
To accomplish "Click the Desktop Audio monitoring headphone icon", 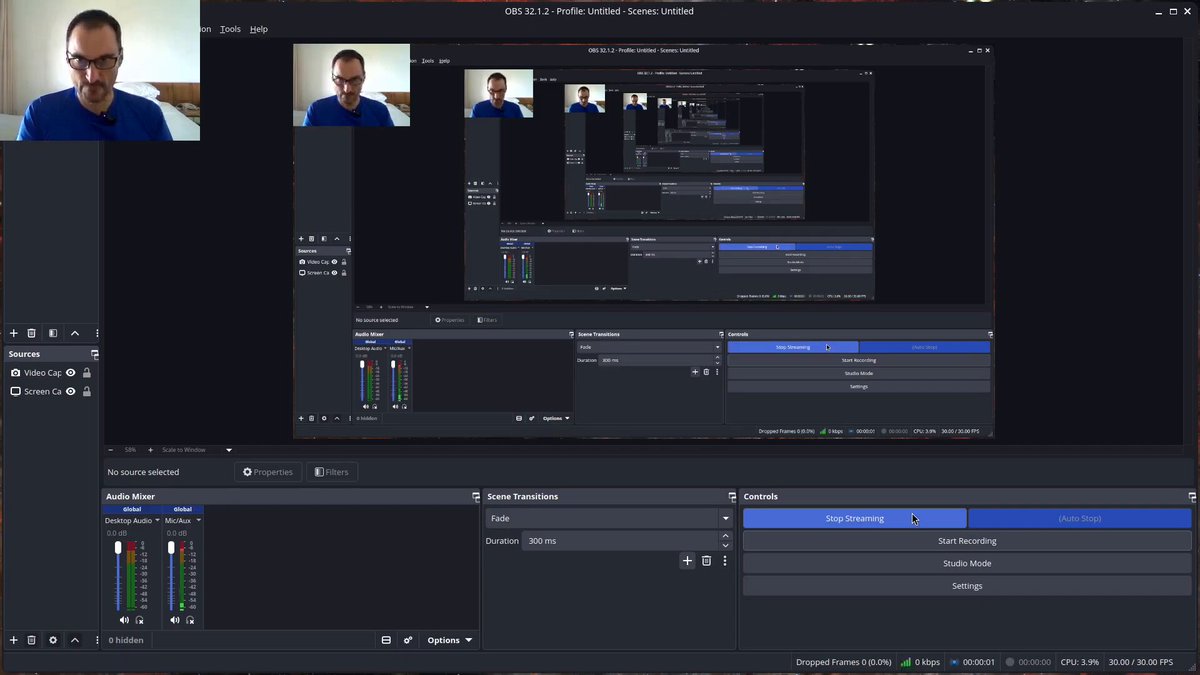I will coord(138,620).
